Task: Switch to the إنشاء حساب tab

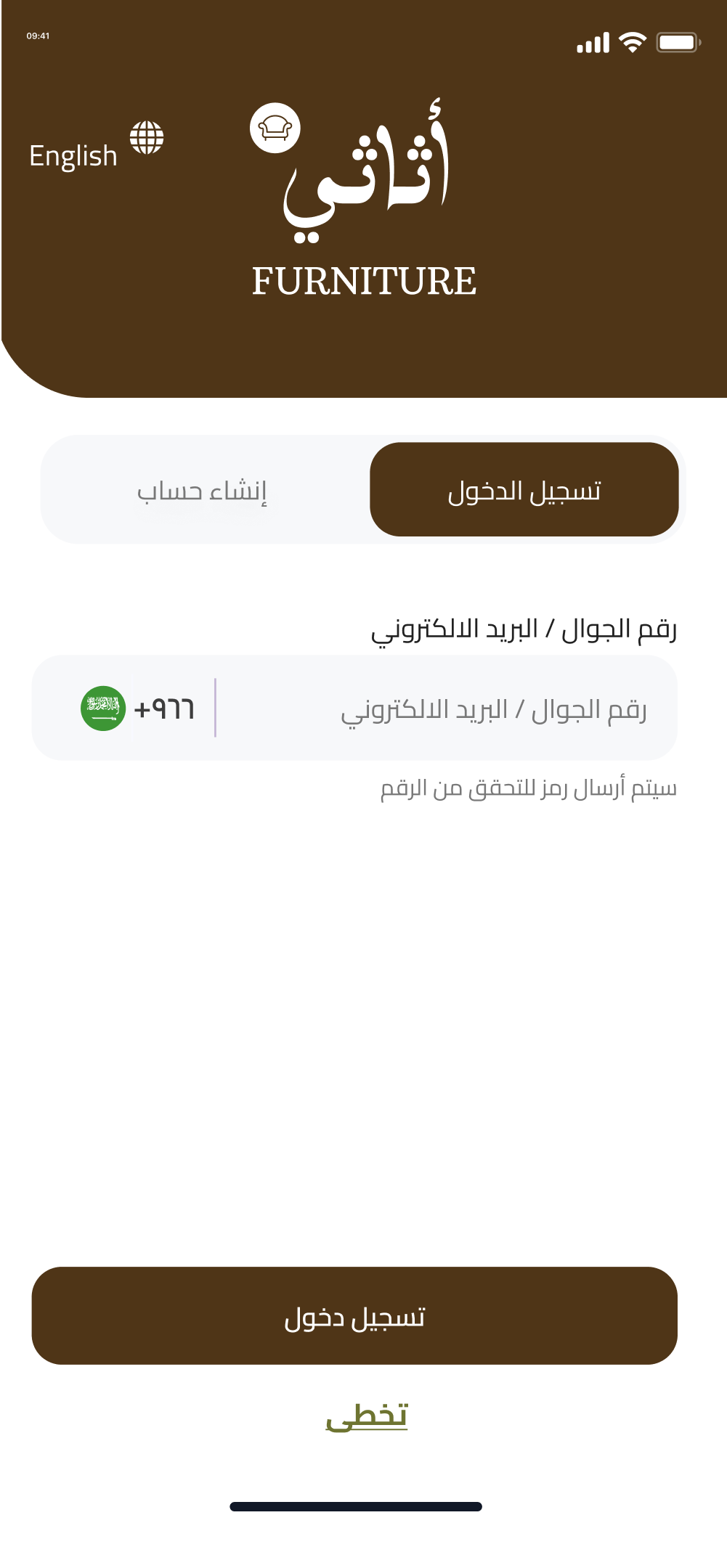Action: [203, 491]
